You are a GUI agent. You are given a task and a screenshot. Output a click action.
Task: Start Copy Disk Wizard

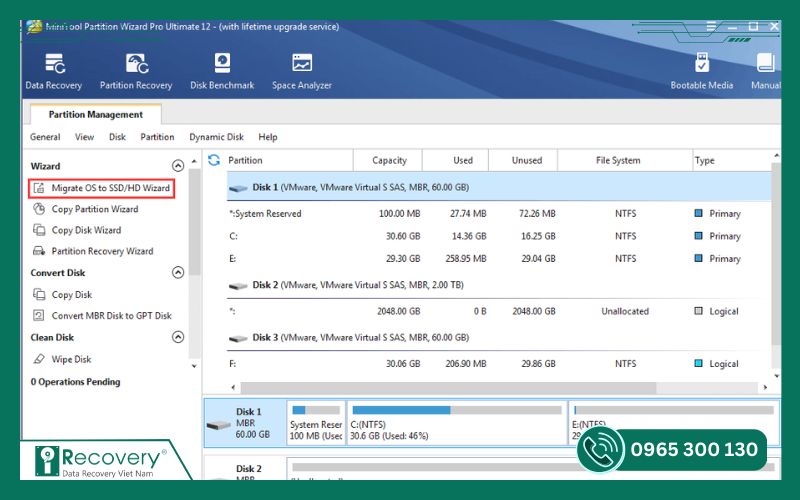86,230
